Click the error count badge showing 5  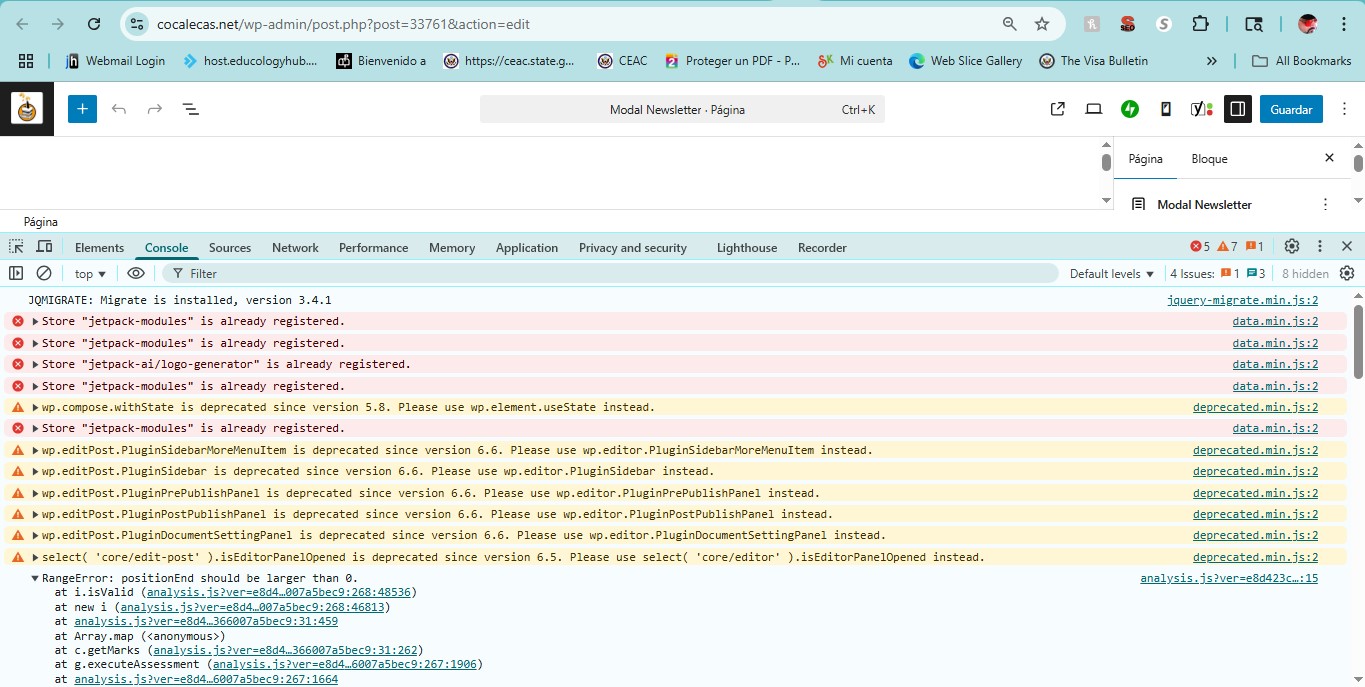[x=1200, y=246]
